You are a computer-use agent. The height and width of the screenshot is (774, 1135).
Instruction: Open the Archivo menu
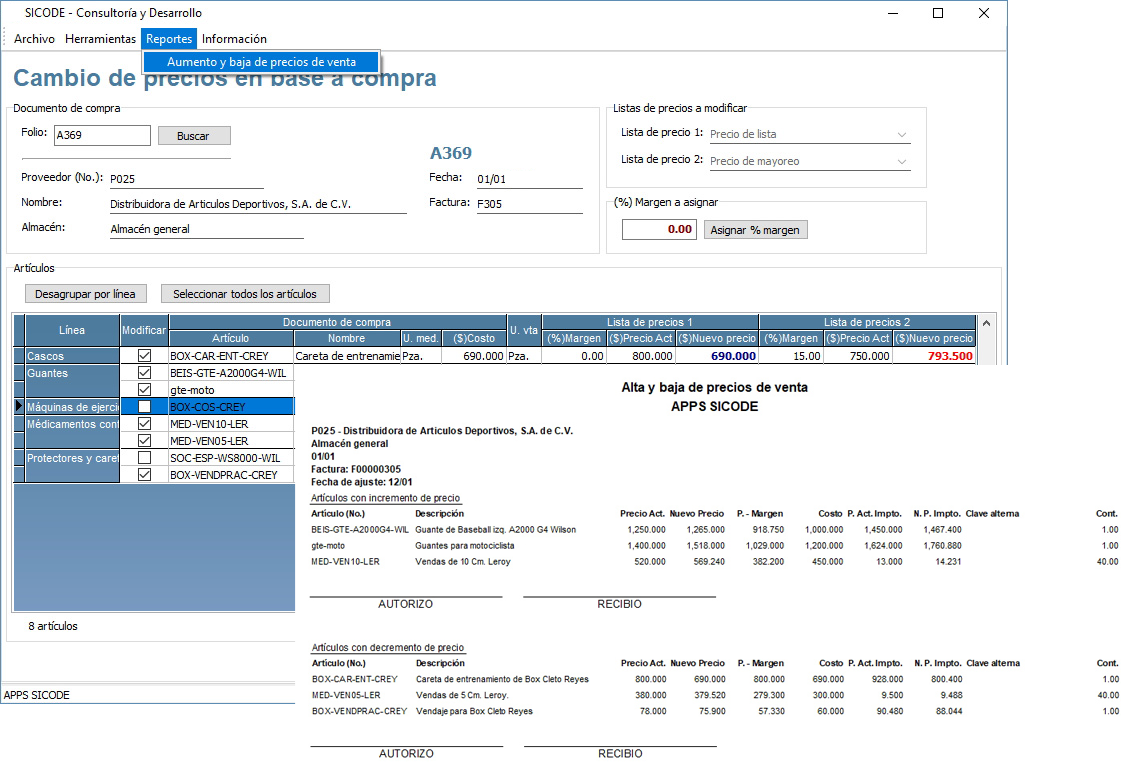34,39
